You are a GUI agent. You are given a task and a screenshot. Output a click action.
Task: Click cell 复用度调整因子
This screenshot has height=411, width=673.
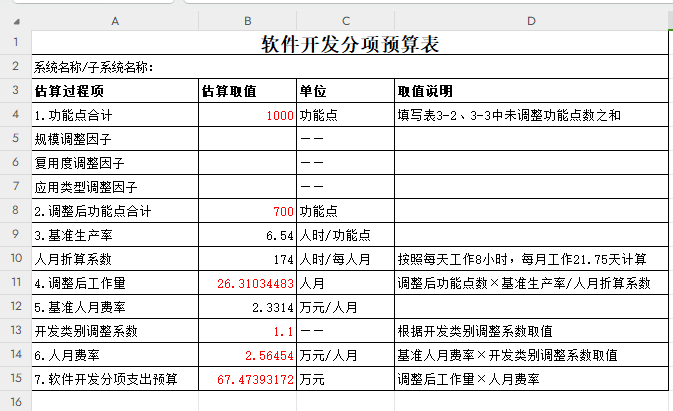tap(115, 163)
